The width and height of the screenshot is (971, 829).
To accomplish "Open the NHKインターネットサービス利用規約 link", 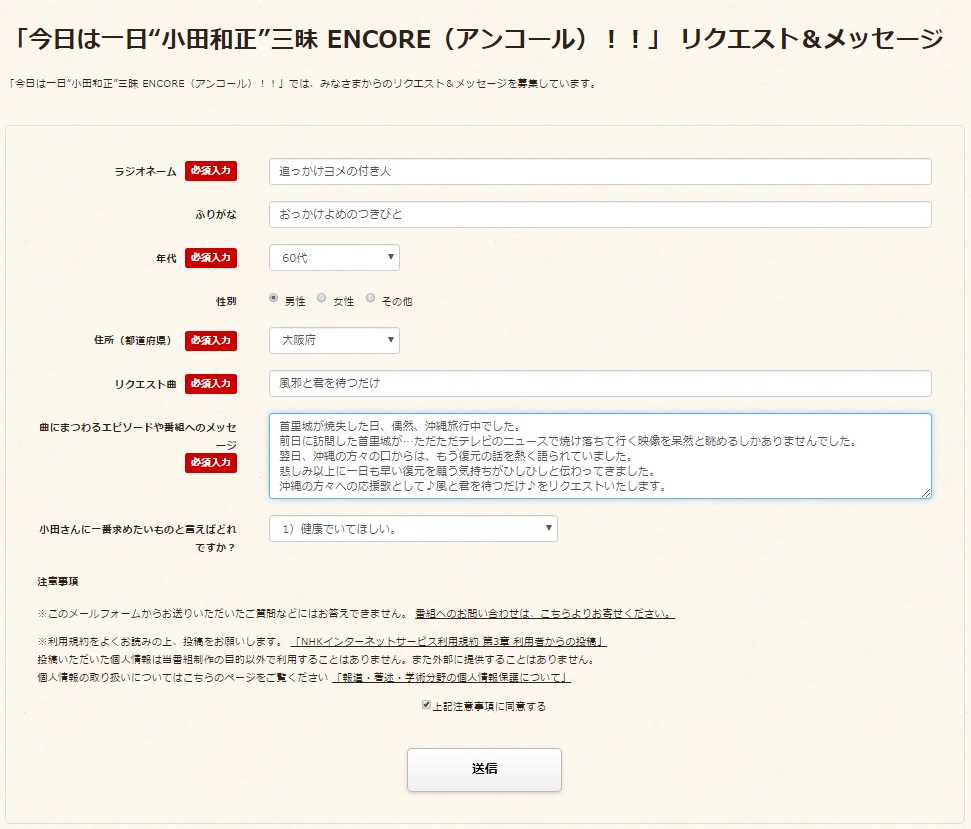I will [448, 641].
